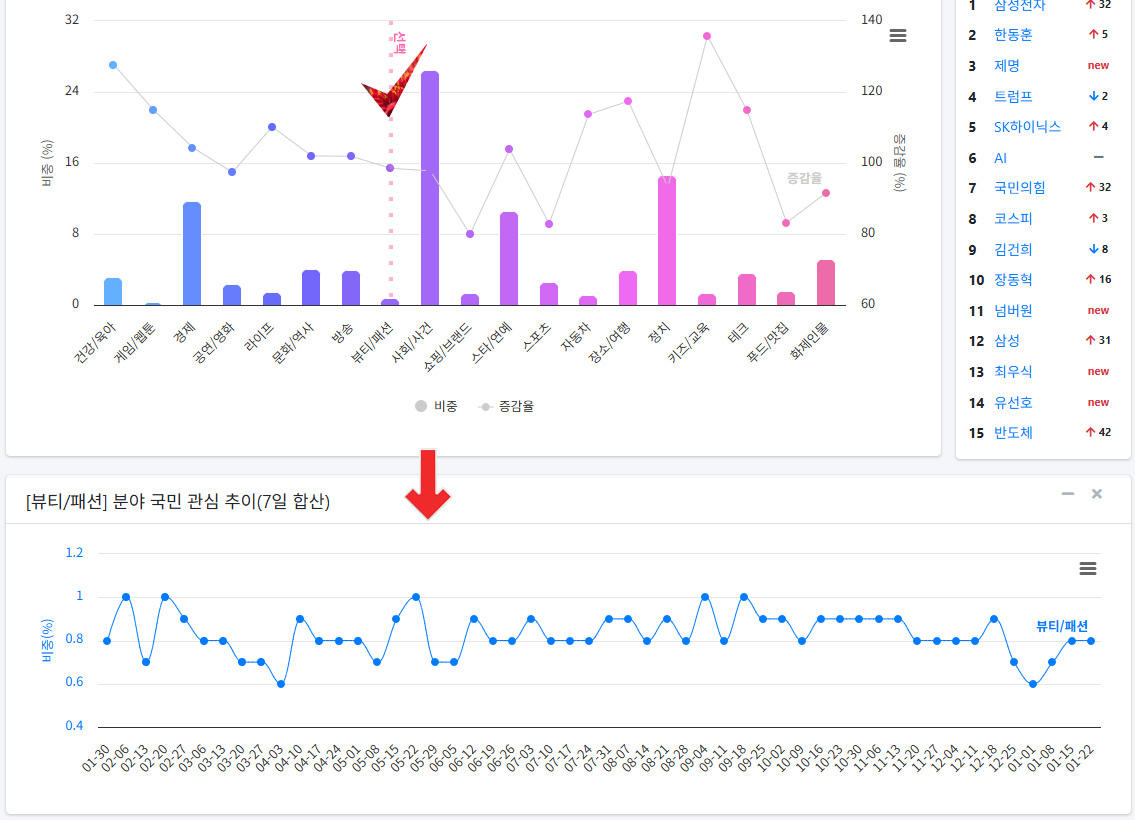Click the 정치 category bar
The width and height of the screenshot is (1135, 820).
pyautogui.click(x=667, y=240)
